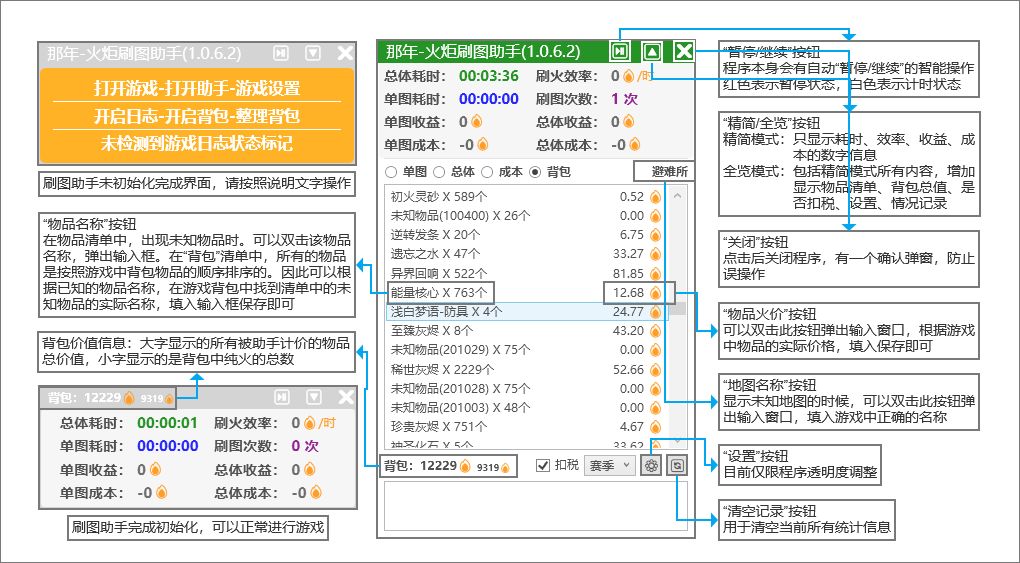Viewport: 1020px width, 563px height.
Task: Click the clear-records icon beside the gear
Action: pos(677,465)
